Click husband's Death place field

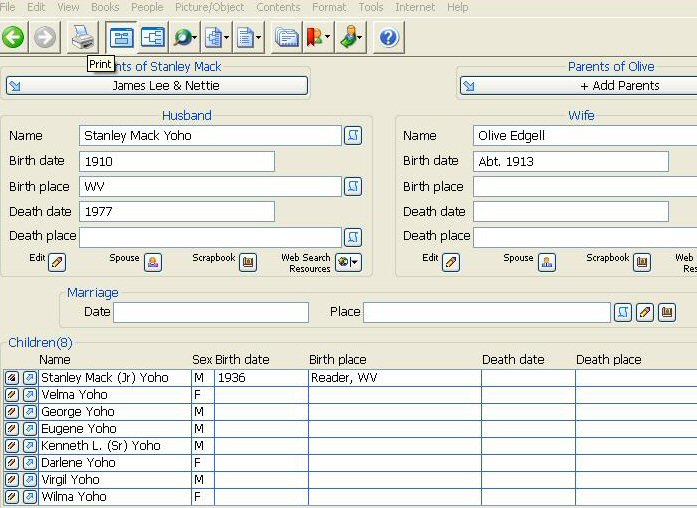click(x=210, y=237)
